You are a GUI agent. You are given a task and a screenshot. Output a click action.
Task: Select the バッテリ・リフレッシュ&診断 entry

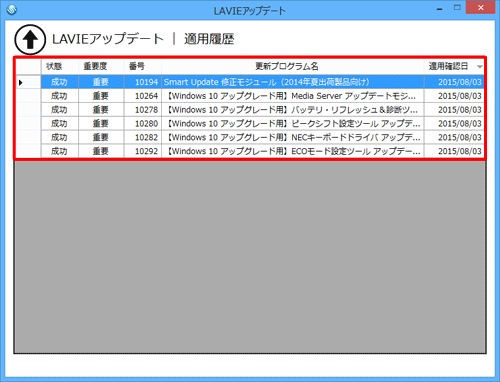tap(293, 110)
